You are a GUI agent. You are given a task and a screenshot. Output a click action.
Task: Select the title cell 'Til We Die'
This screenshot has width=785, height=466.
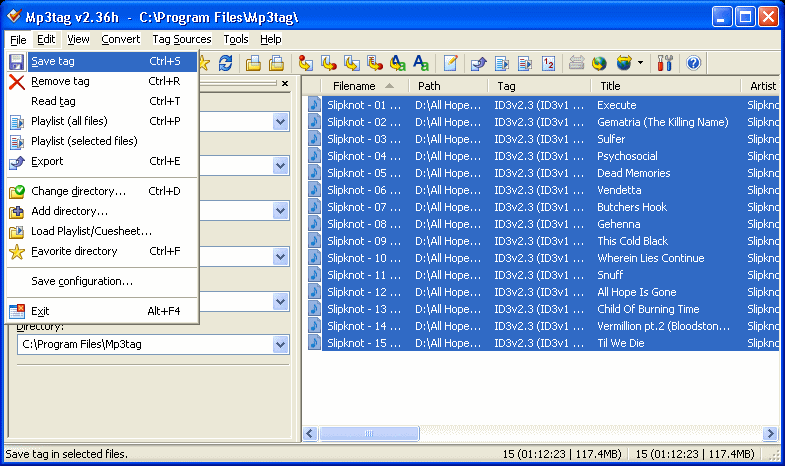[620, 343]
